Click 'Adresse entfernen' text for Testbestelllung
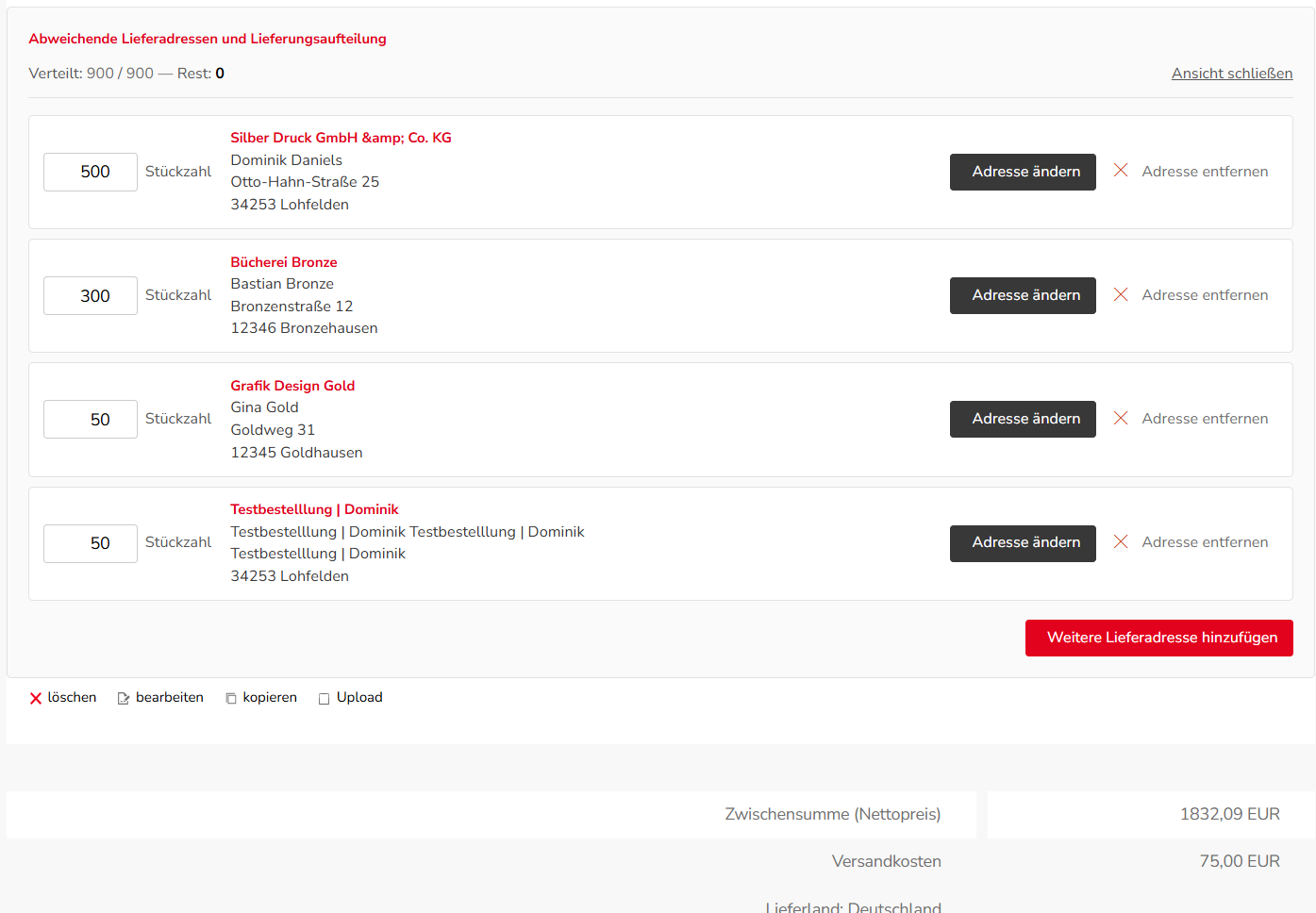The image size is (1316, 913). (1205, 542)
